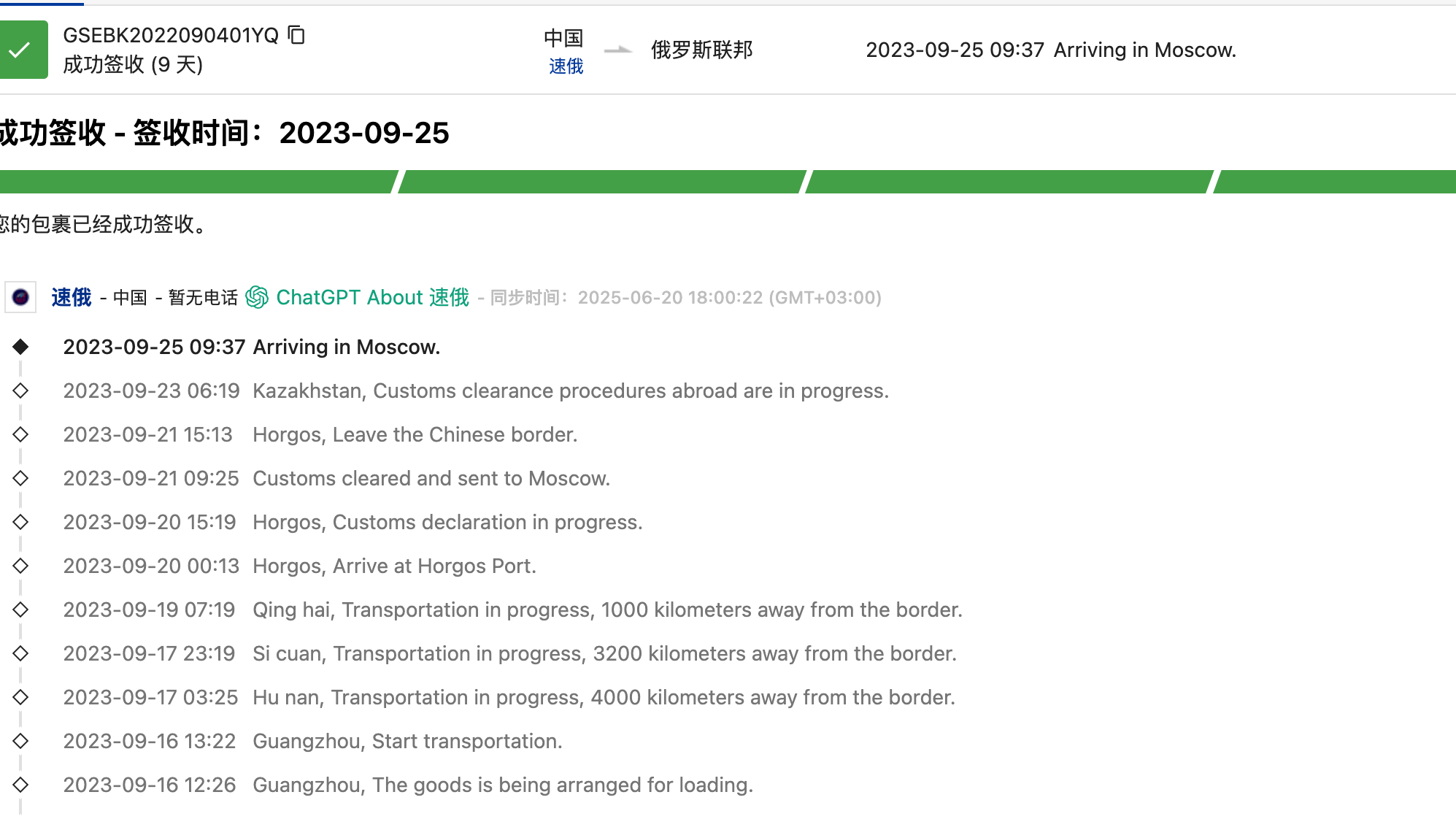Image resolution: width=1456 pixels, height=819 pixels.
Task: Click the marker for Leave the Chinese border
Action: [x=20, y=434]
